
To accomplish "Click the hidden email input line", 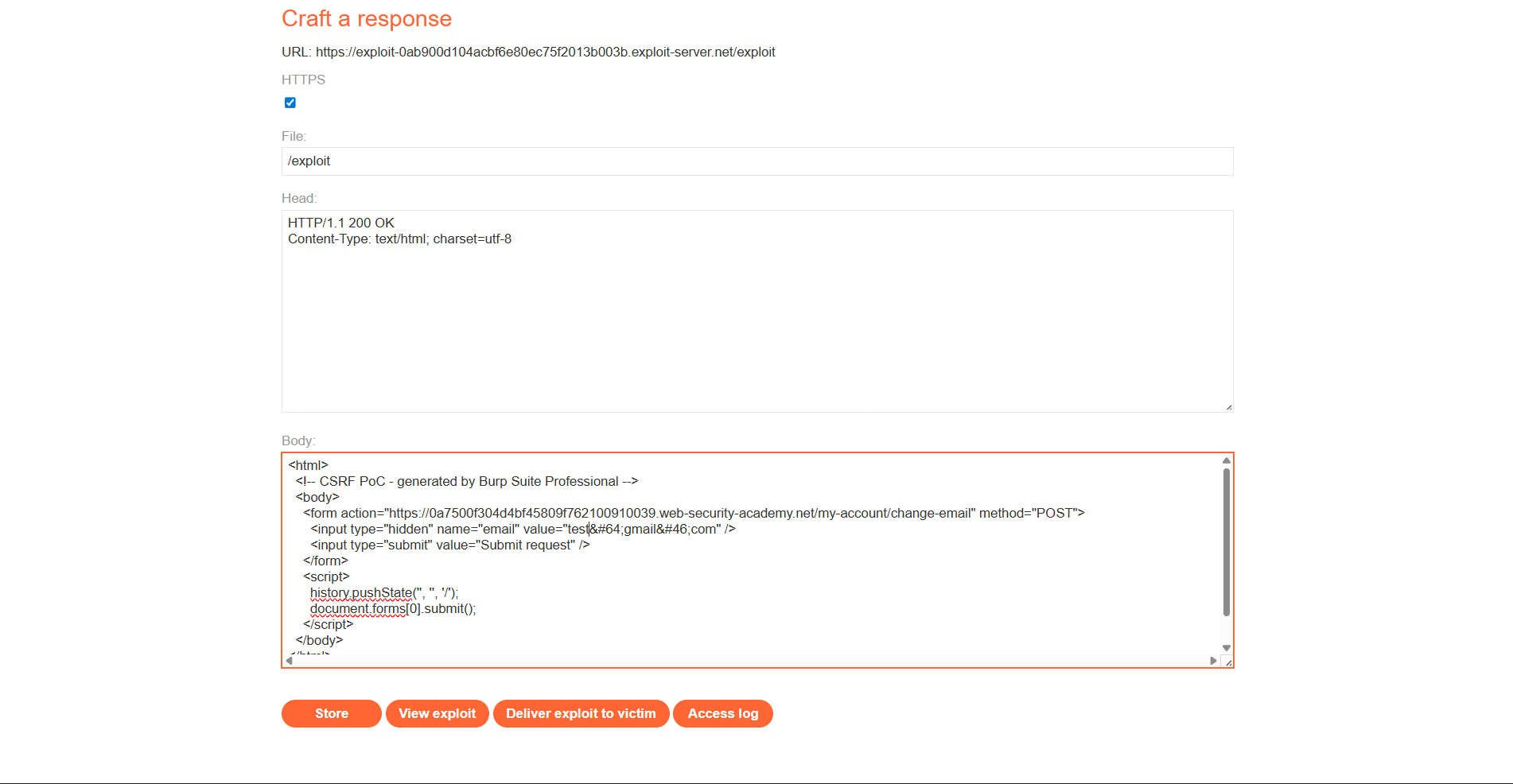I will [523, 530].
